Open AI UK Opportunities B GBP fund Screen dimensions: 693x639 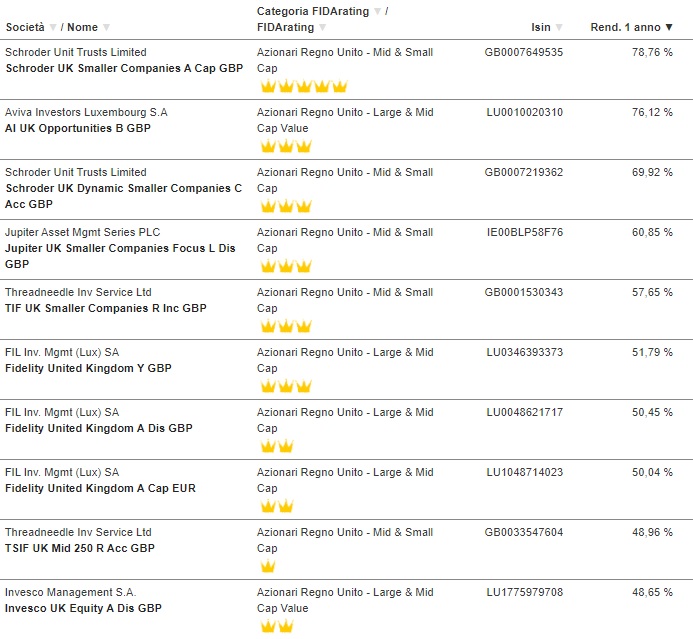point(78,128)
